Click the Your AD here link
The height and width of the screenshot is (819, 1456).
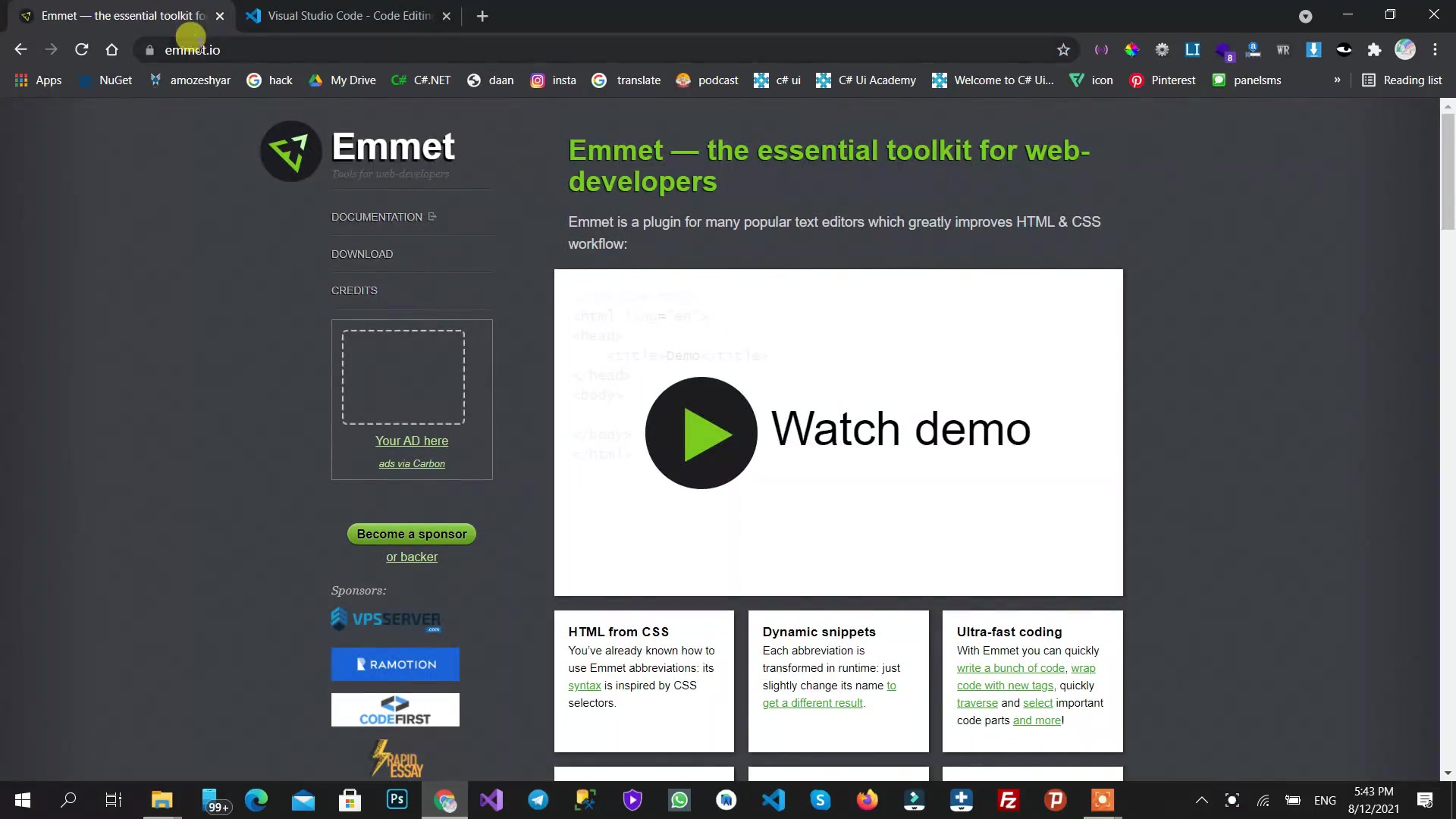click(412, 441)
